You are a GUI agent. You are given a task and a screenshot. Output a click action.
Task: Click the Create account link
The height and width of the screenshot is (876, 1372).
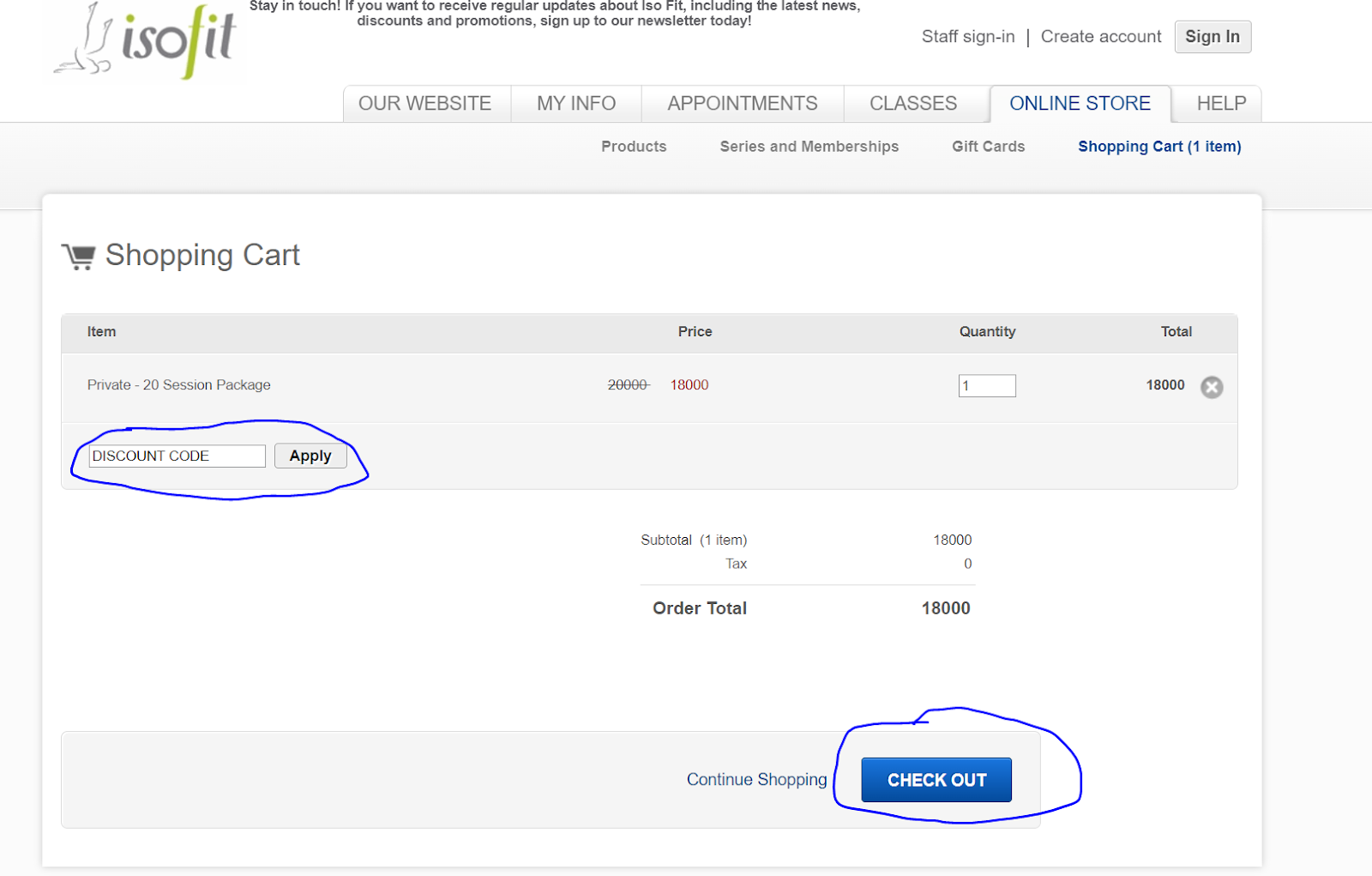point(1101,37)
